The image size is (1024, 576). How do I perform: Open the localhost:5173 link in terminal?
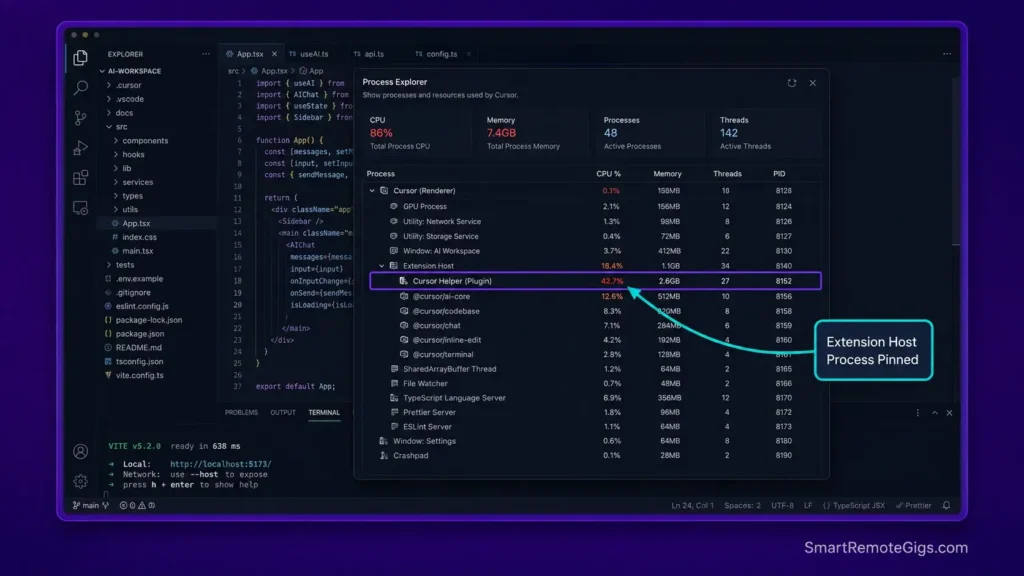[221, 464]
